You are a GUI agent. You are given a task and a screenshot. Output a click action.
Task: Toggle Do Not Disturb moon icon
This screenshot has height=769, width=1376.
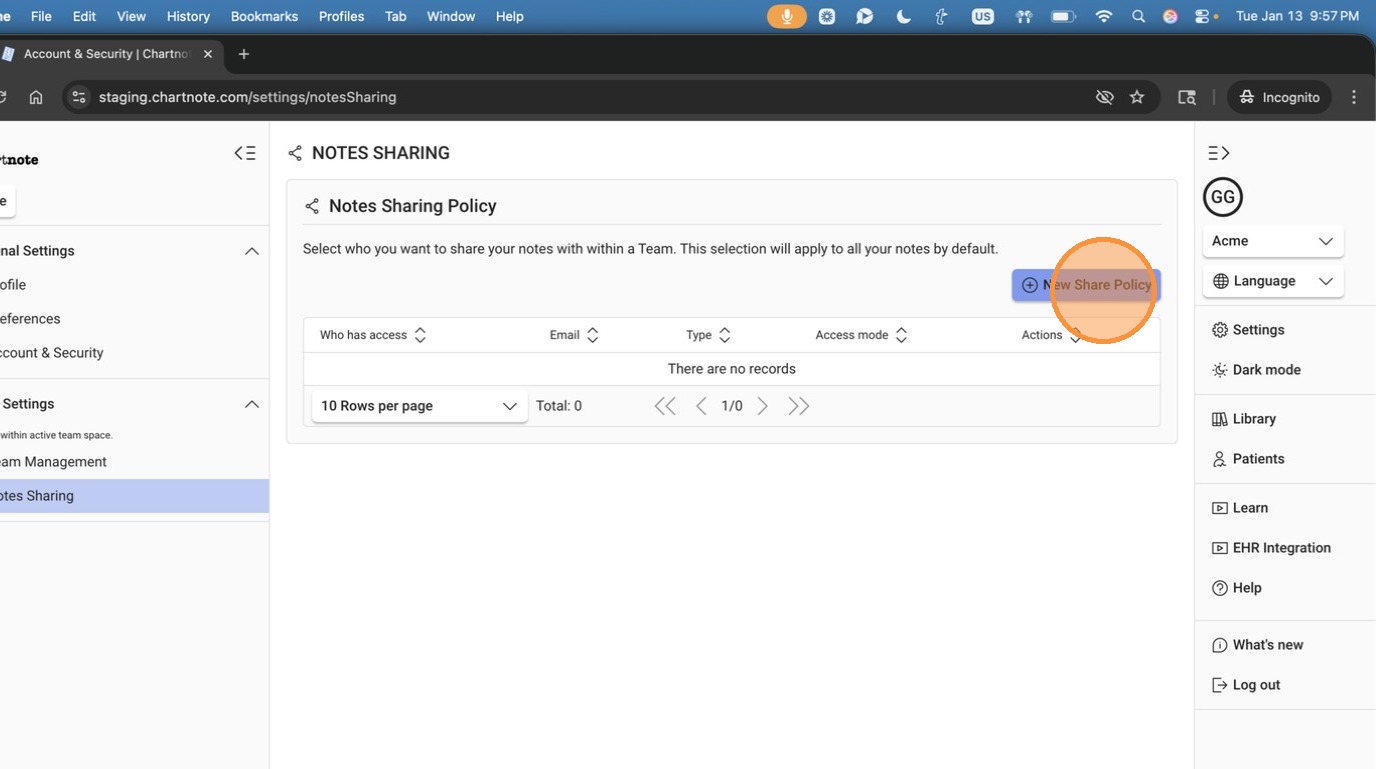904,16
